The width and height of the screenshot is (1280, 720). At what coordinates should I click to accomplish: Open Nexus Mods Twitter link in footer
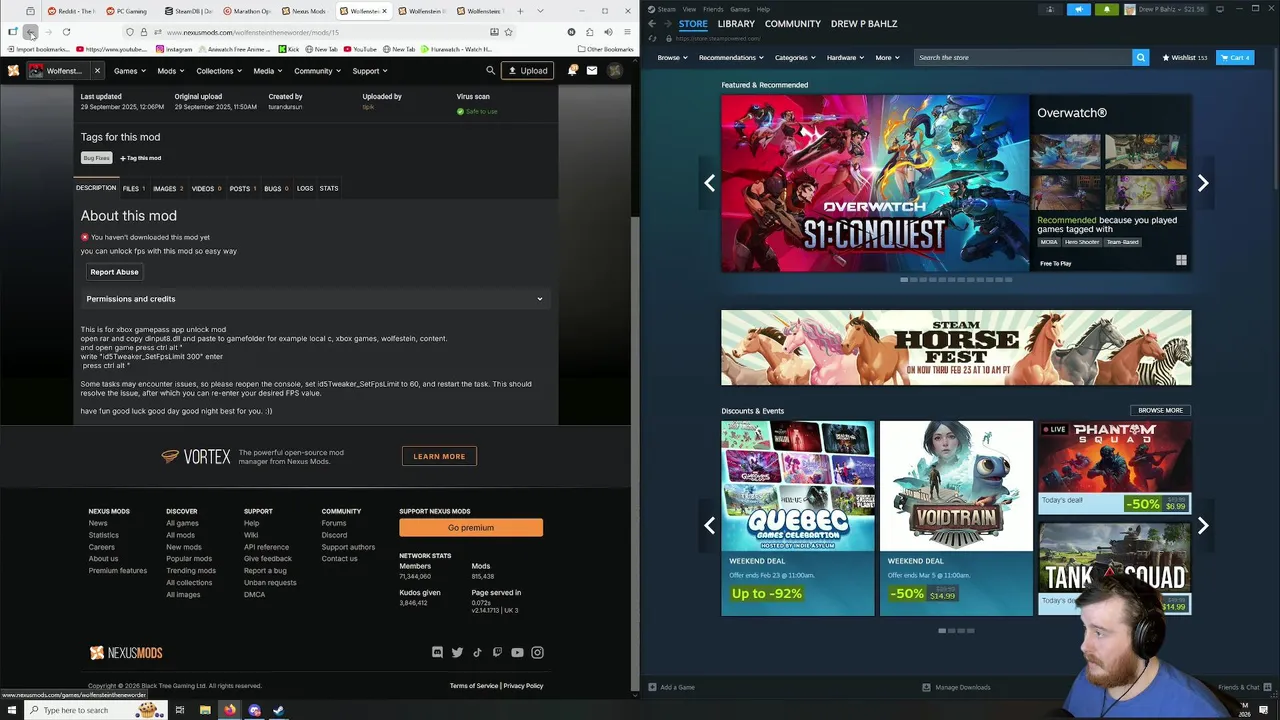[x=457, y=652]
